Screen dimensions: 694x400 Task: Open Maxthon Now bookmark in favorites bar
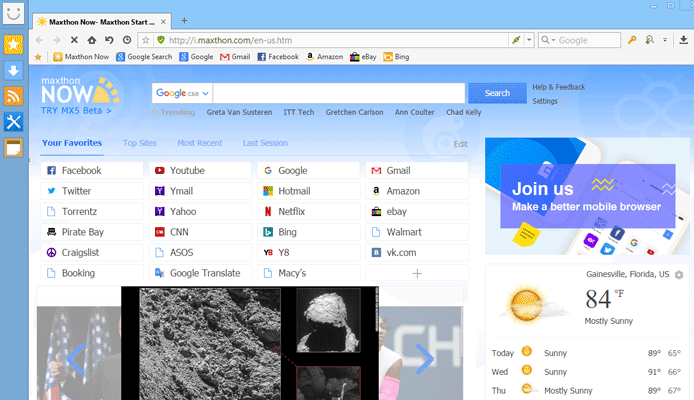[81, 57]
